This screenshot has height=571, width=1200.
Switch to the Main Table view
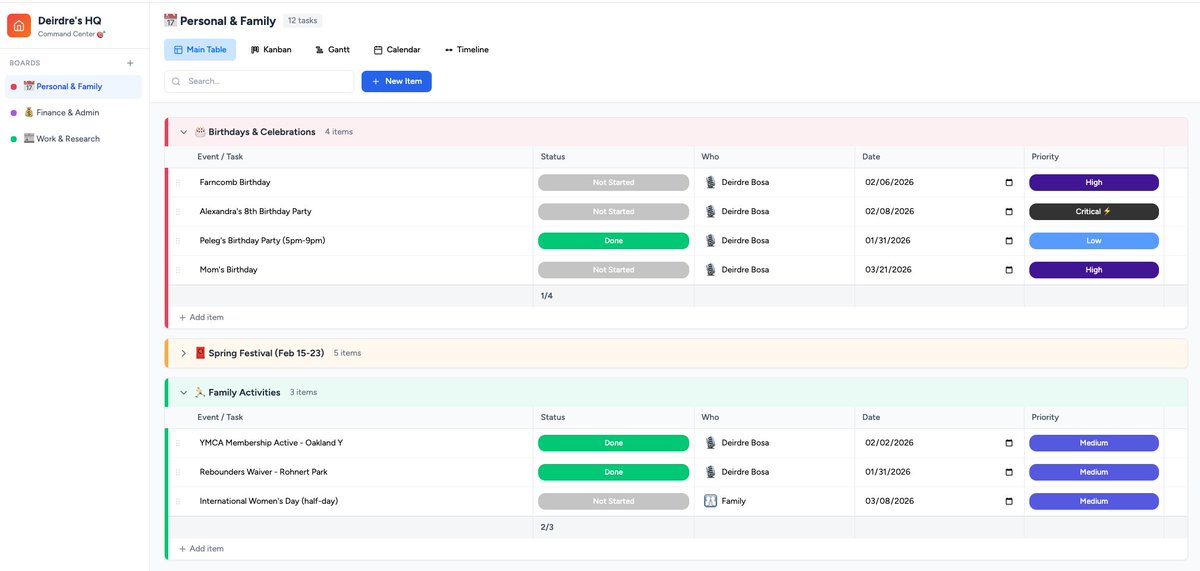[x=200, y=50]
